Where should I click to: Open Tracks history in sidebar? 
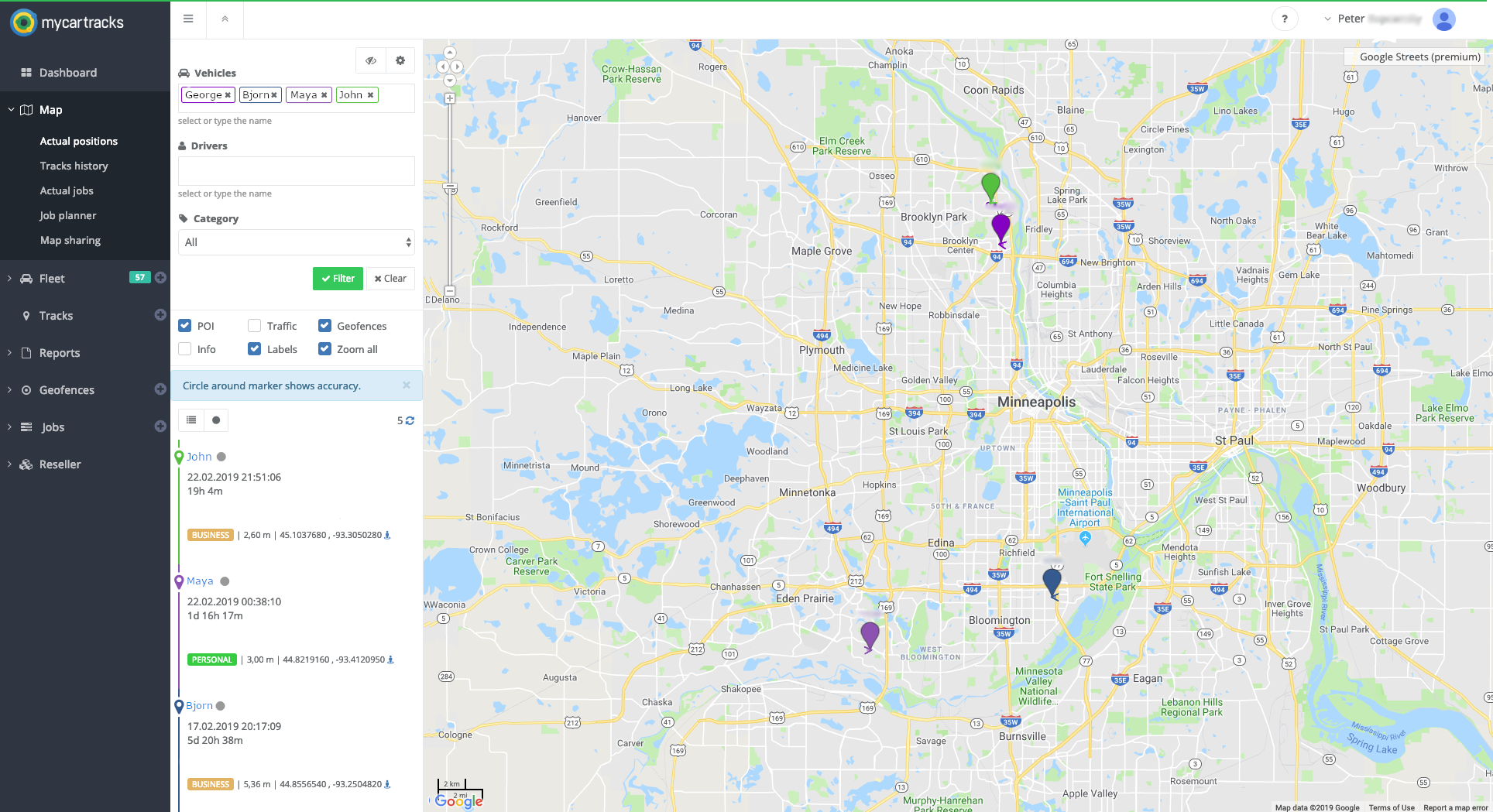(74, 166)
